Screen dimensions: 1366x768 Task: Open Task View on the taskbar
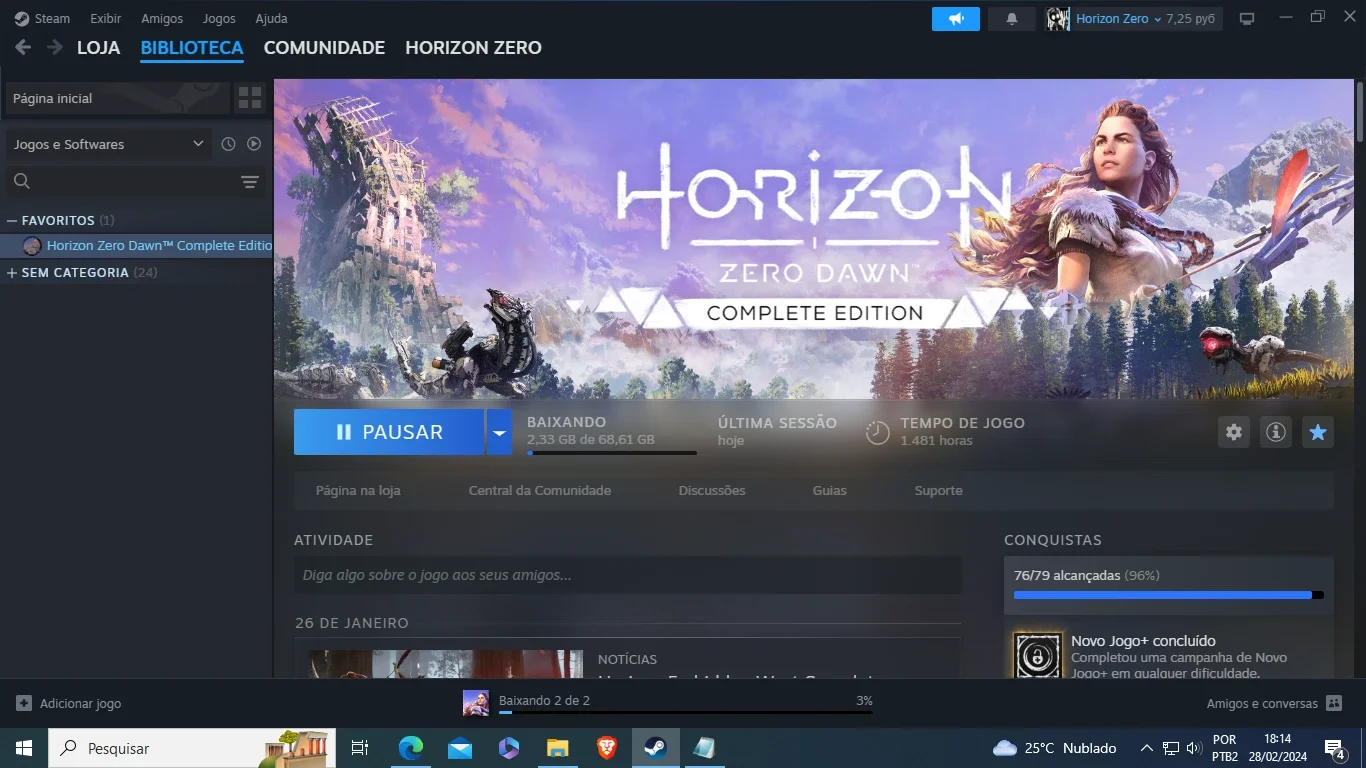[x=360, y=748]
